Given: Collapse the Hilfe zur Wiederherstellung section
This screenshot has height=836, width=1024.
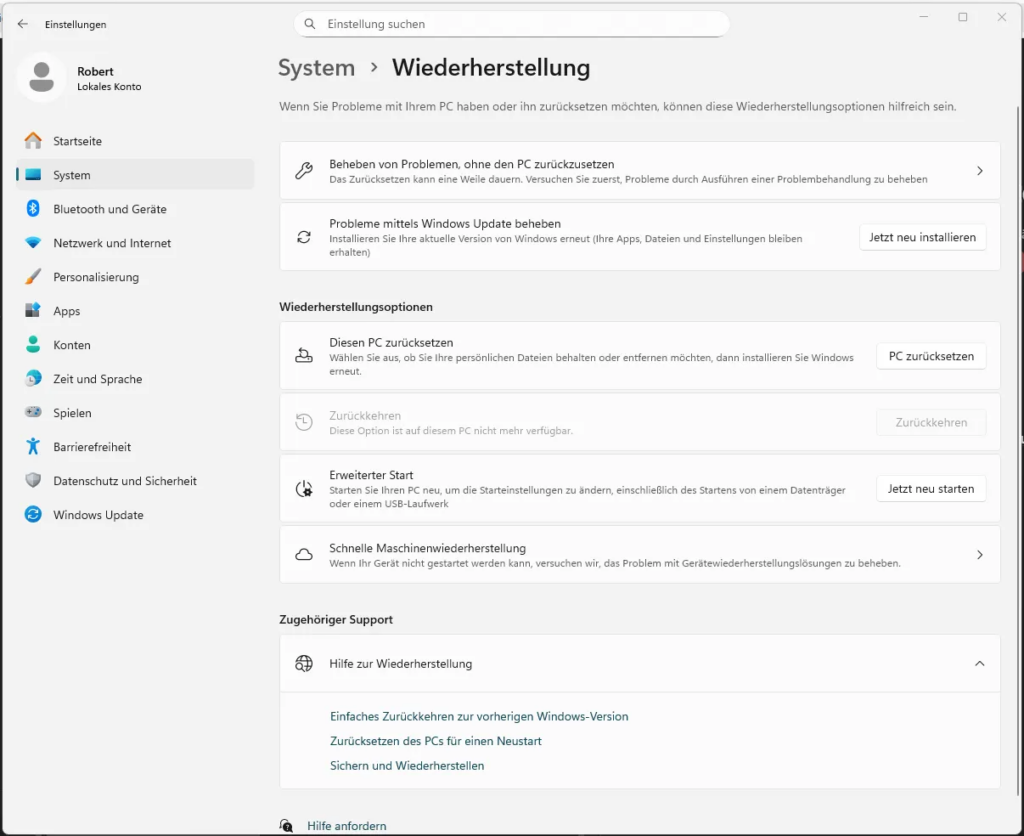Looking at the screenshot, I should pyautogui.click(x=979, y=663).
